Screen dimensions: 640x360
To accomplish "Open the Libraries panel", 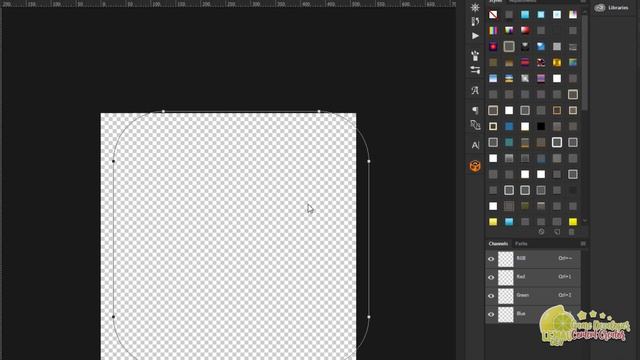I will pos(612,8).
